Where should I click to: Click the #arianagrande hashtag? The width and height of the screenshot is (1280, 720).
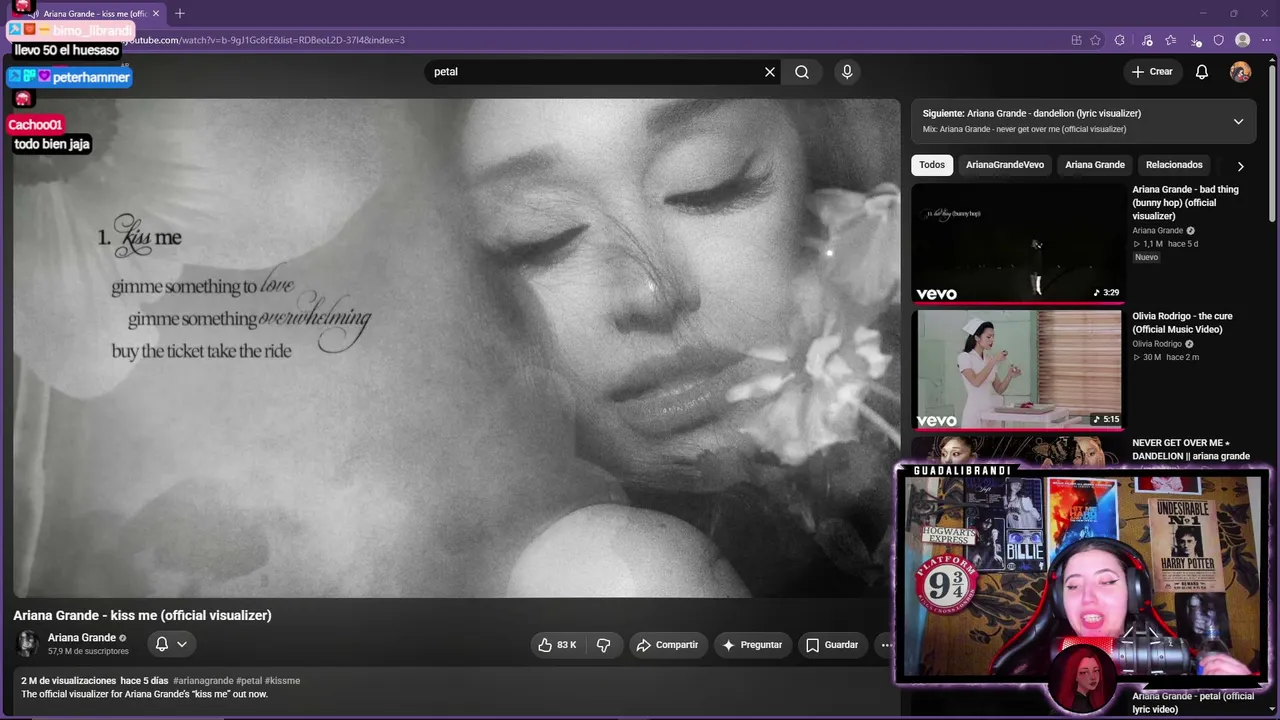tap(203, 681)
